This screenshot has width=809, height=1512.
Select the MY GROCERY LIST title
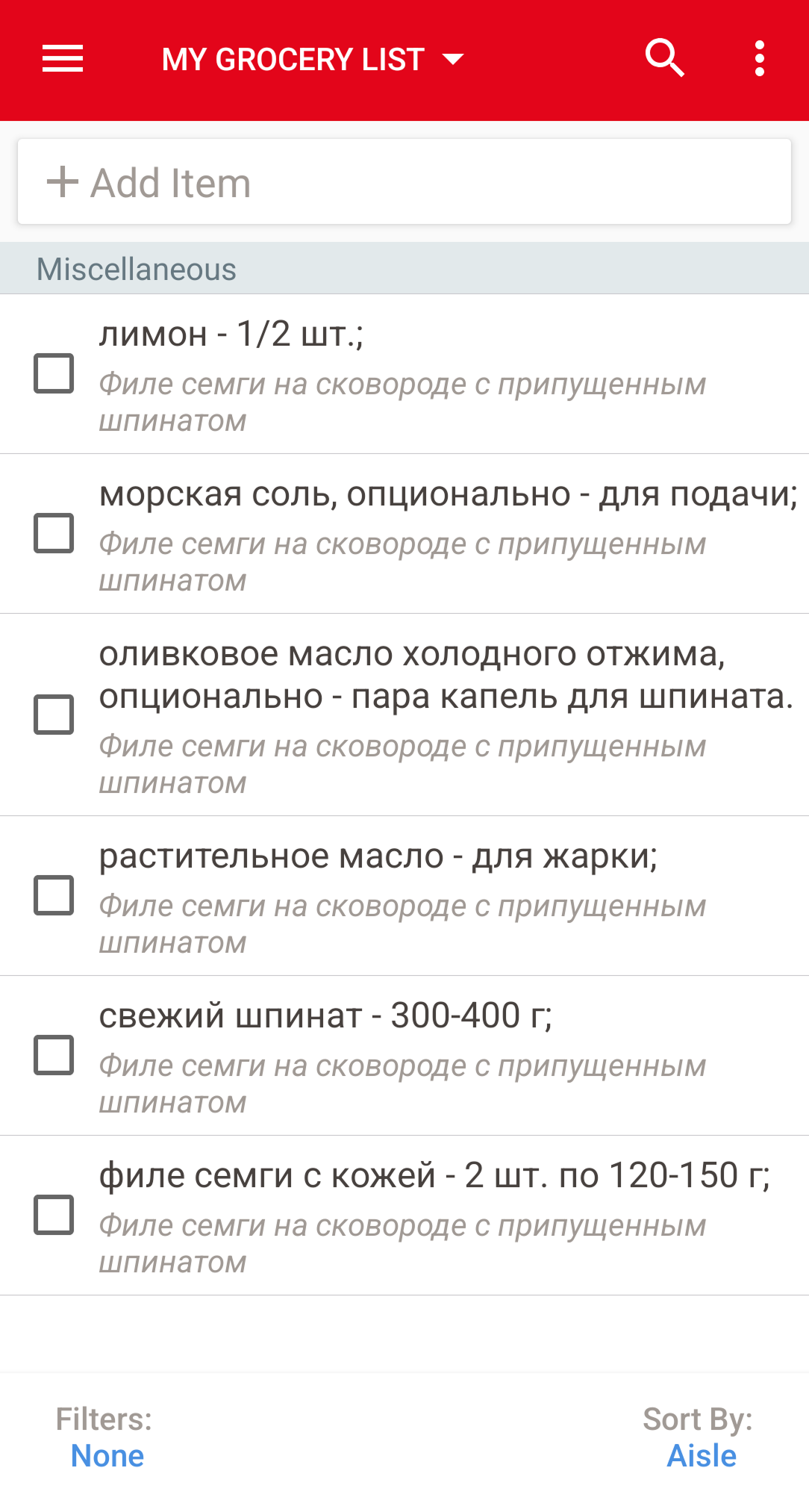(x=293, y=59)
